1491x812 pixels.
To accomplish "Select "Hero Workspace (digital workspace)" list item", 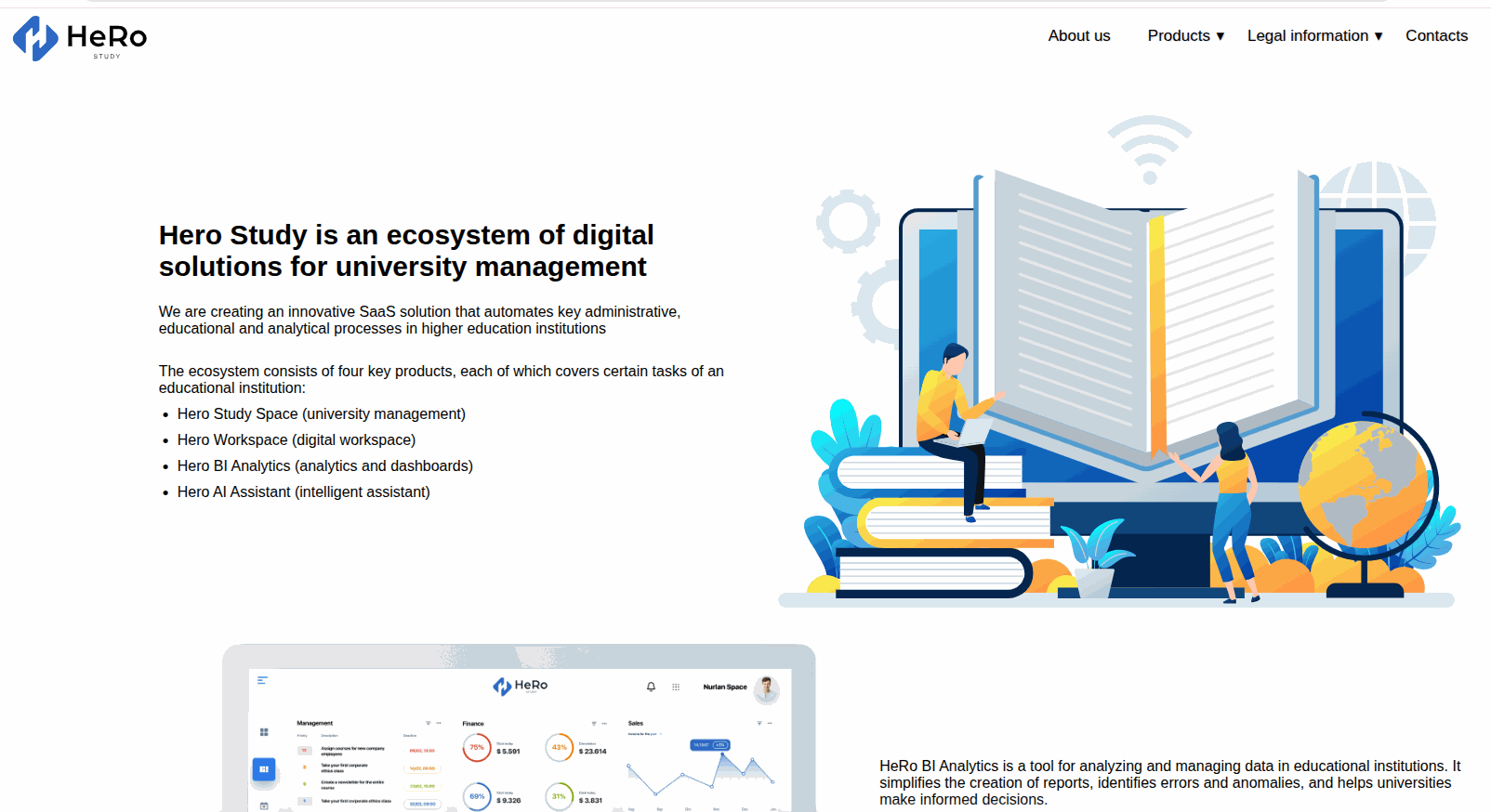I will pyautogui.click(x=297, y=440).
